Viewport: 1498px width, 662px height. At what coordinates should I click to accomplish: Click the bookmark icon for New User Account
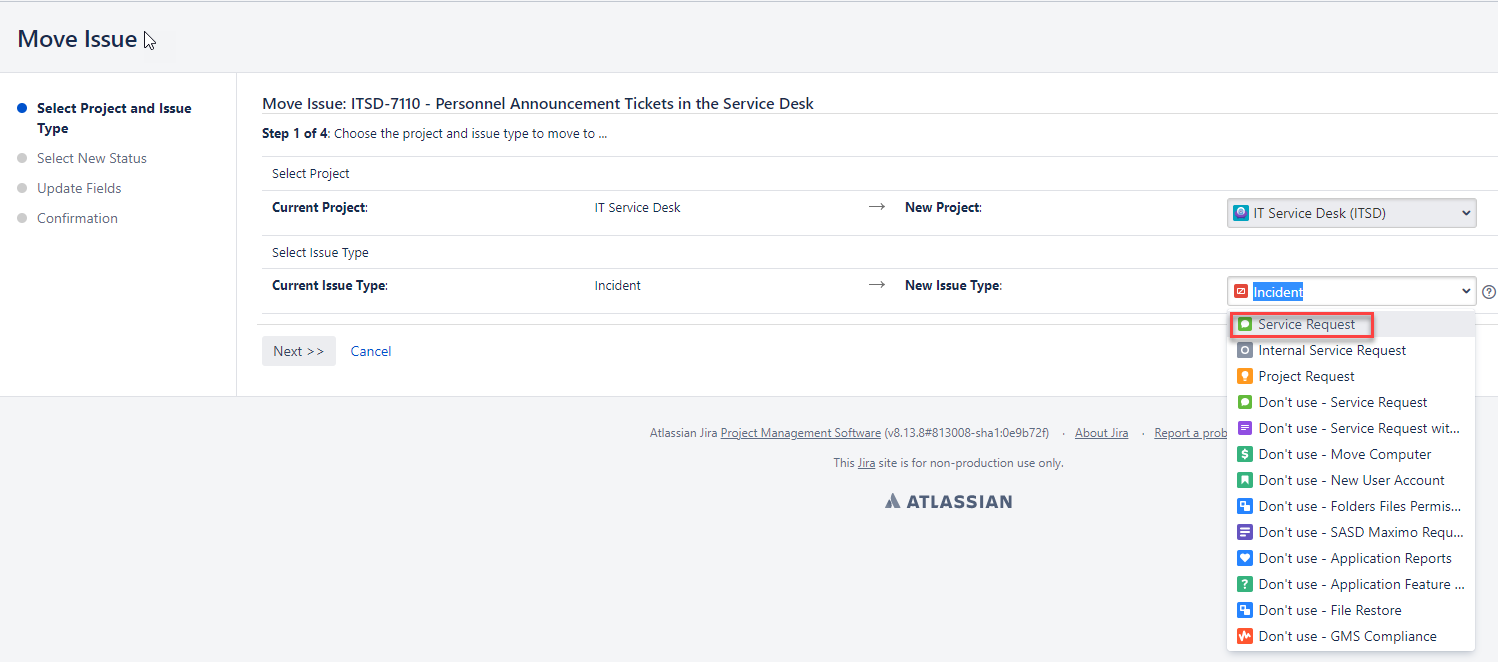click(x=1245, y=480)
